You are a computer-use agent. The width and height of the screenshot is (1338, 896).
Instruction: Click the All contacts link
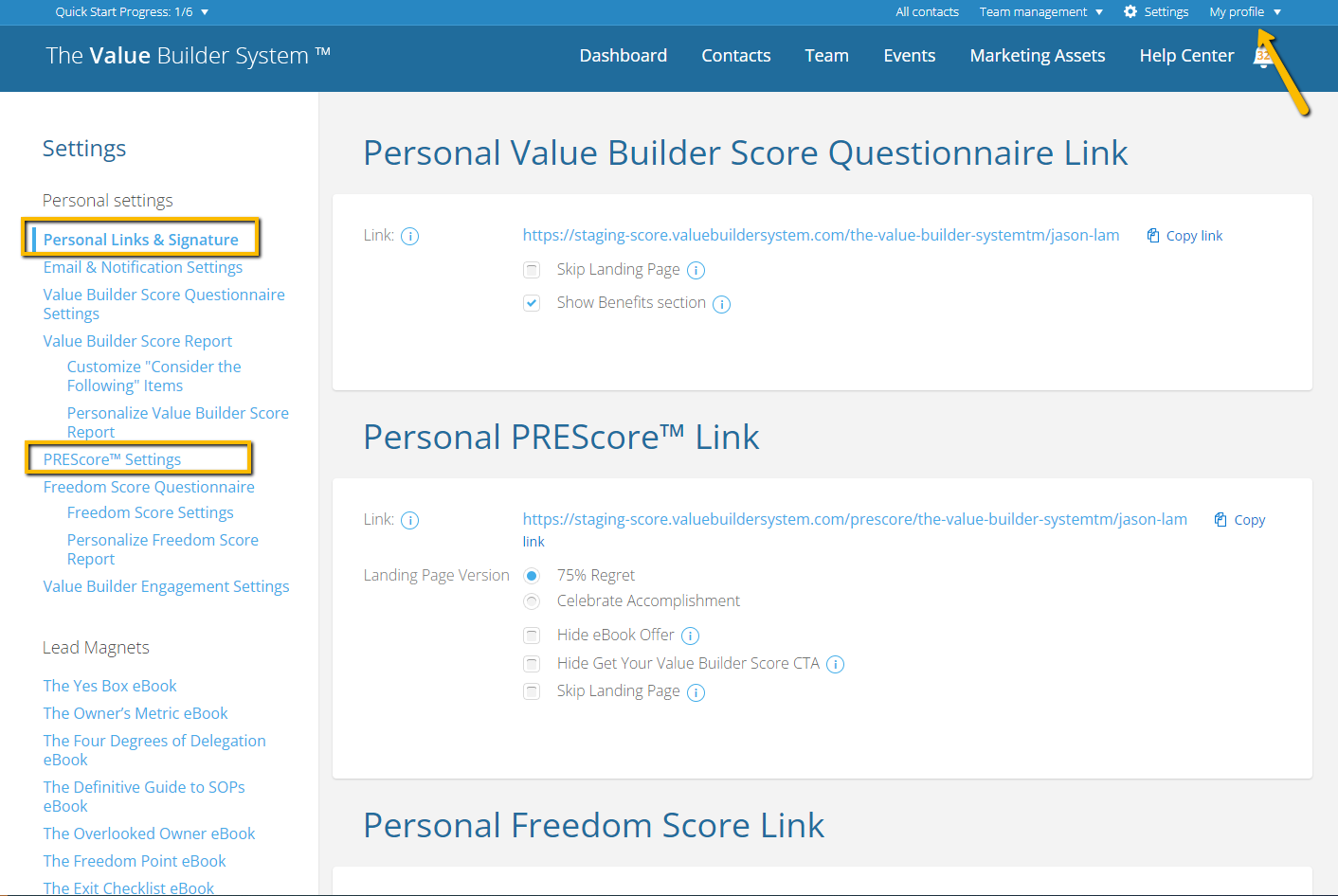click(928, 12)
